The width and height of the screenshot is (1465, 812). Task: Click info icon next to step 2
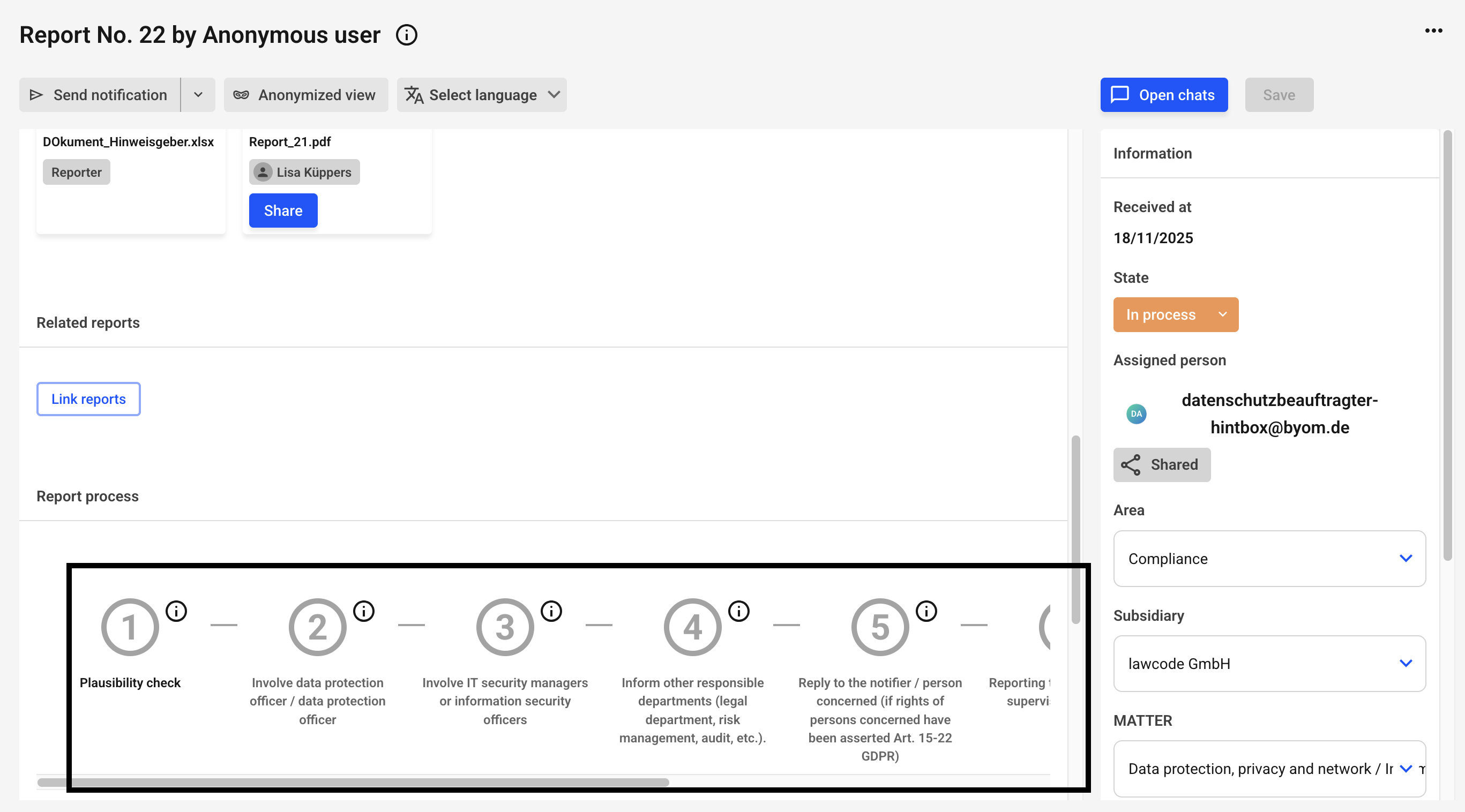pos(364,611)
